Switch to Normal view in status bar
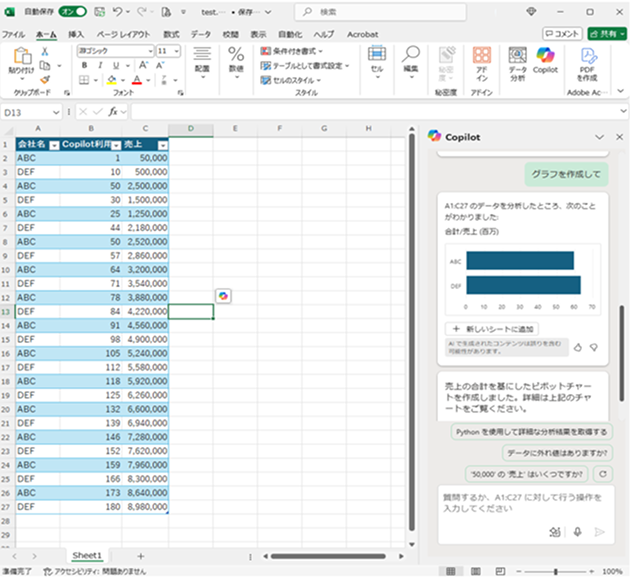The image size is (630, 578). pos(451,571)
